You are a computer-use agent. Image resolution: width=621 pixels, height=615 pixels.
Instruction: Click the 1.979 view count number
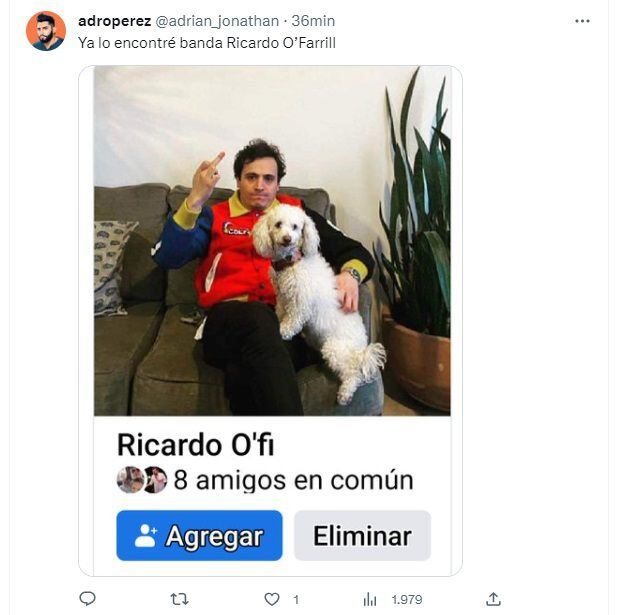[x=407, y=600]
